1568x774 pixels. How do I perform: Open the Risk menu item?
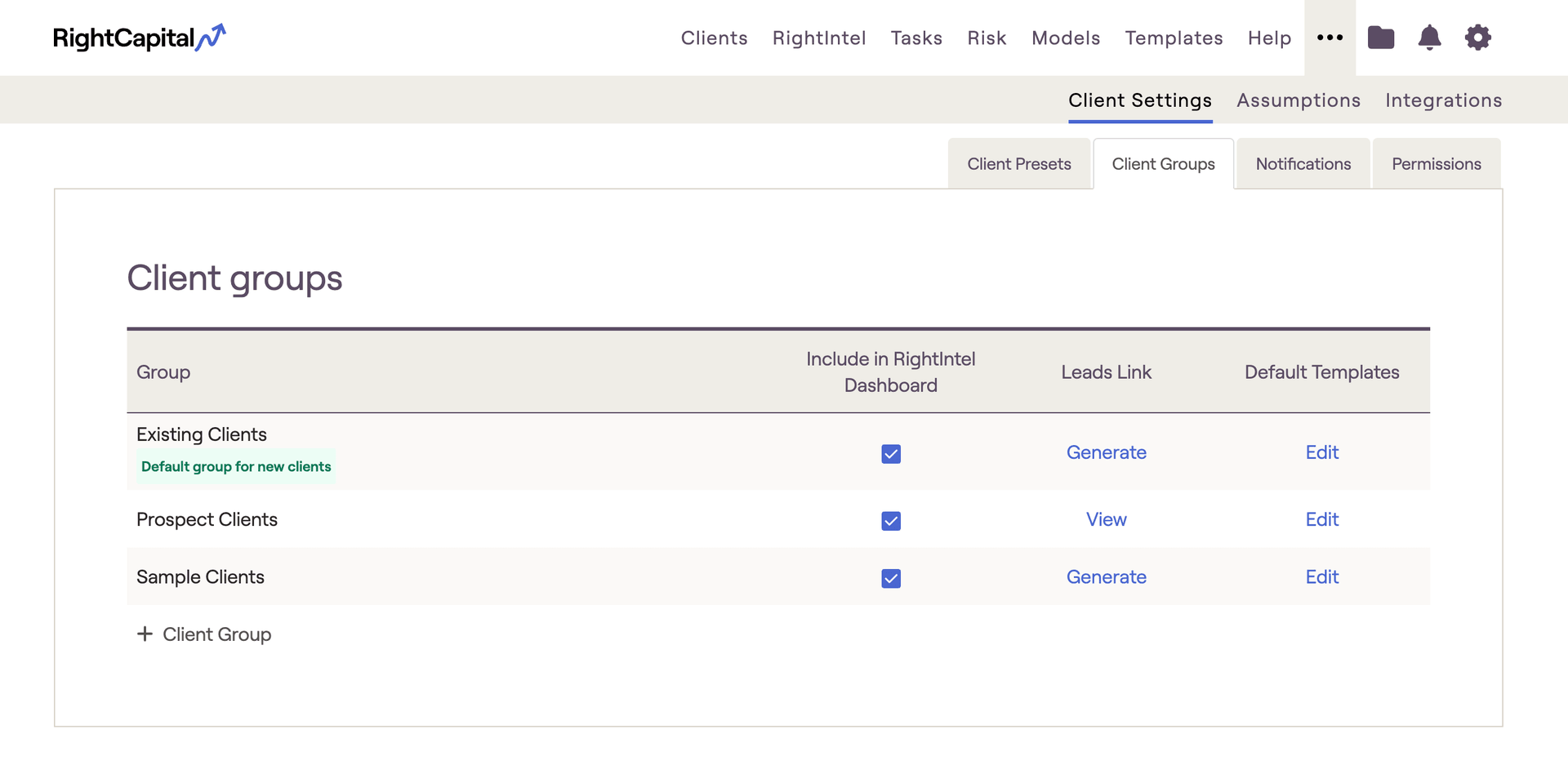987,38
